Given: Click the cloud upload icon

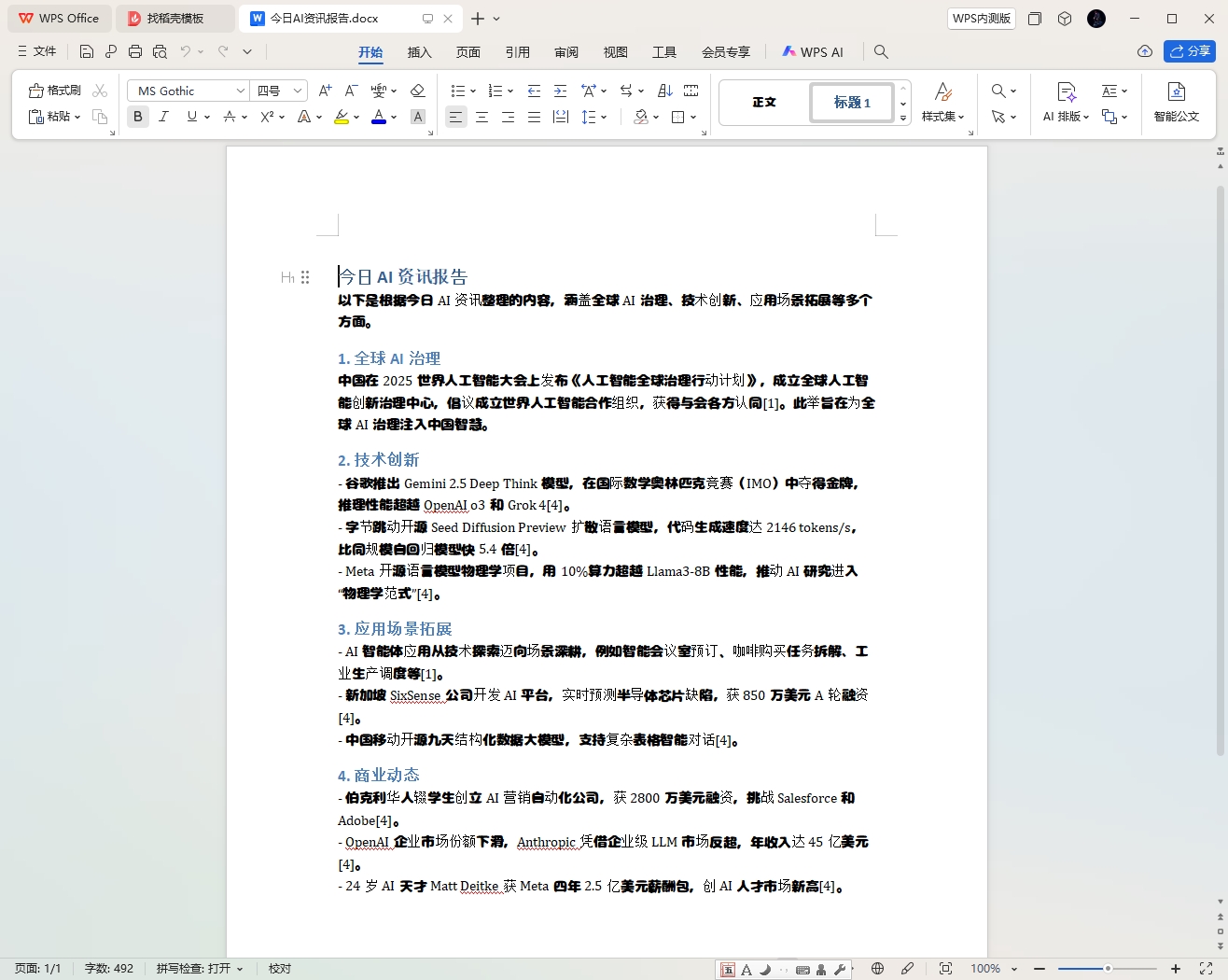Looking at the screenshot, I should (x=1145, y=51).
